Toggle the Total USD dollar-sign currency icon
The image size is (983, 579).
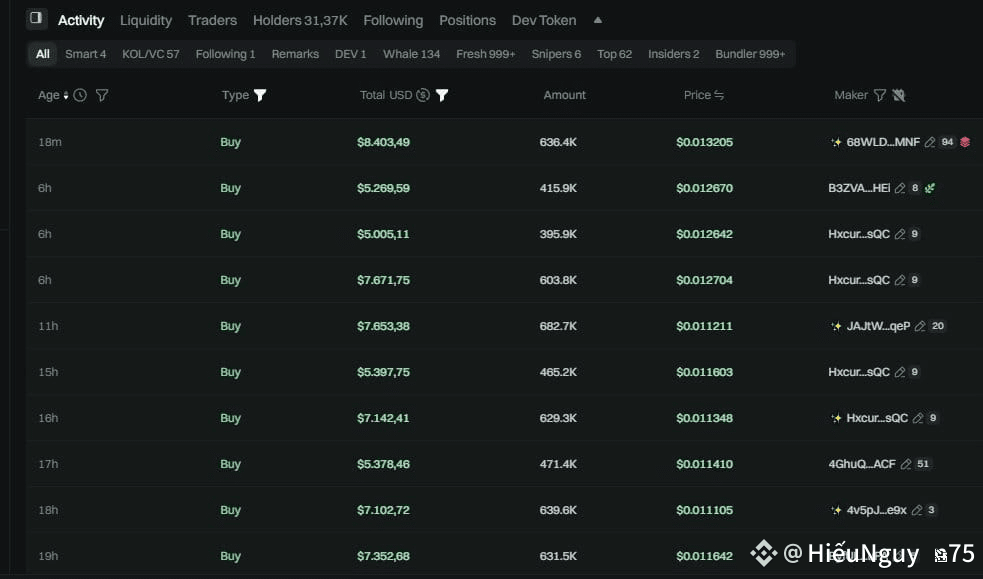pyautogui.click(x=423, y=95)
